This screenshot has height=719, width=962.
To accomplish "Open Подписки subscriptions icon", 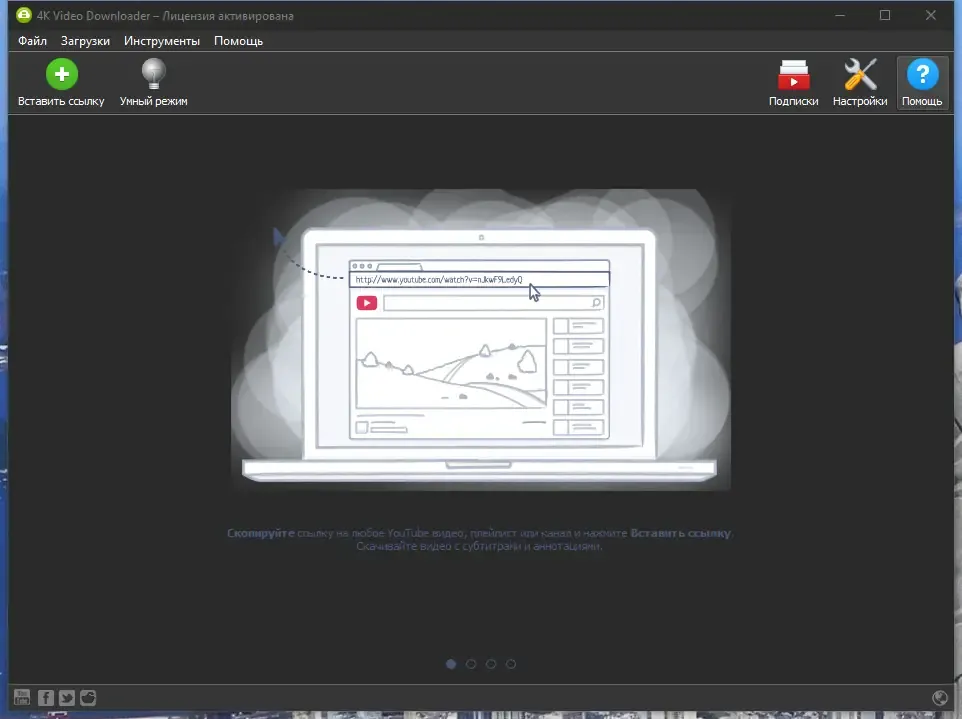I will (793, 75).
